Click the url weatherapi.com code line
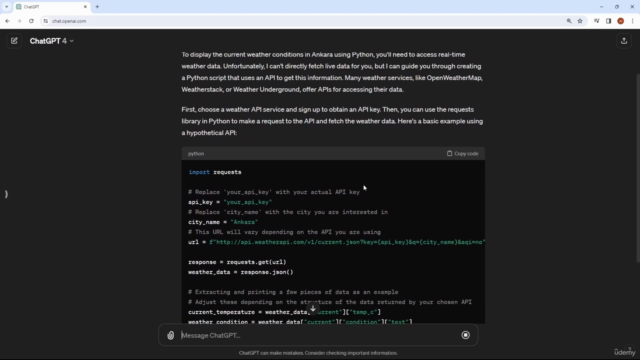640x360 pixels. point(336,242)
